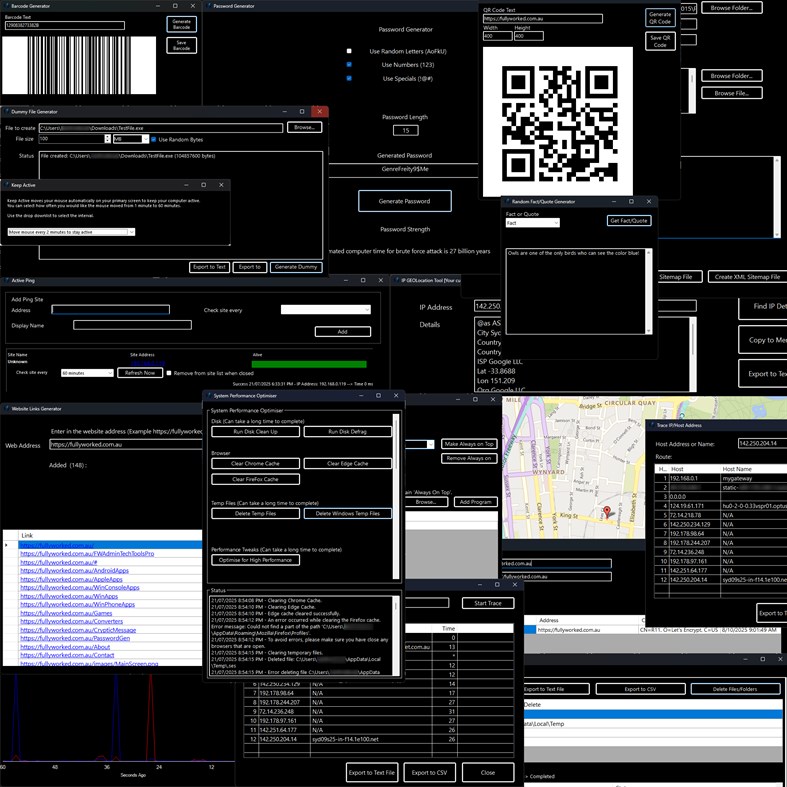Image resolution: width=787 pixels, height=787 pixels.
Task: Select the 124.19.61.171 host cell
Action: [x=695, y=506]
